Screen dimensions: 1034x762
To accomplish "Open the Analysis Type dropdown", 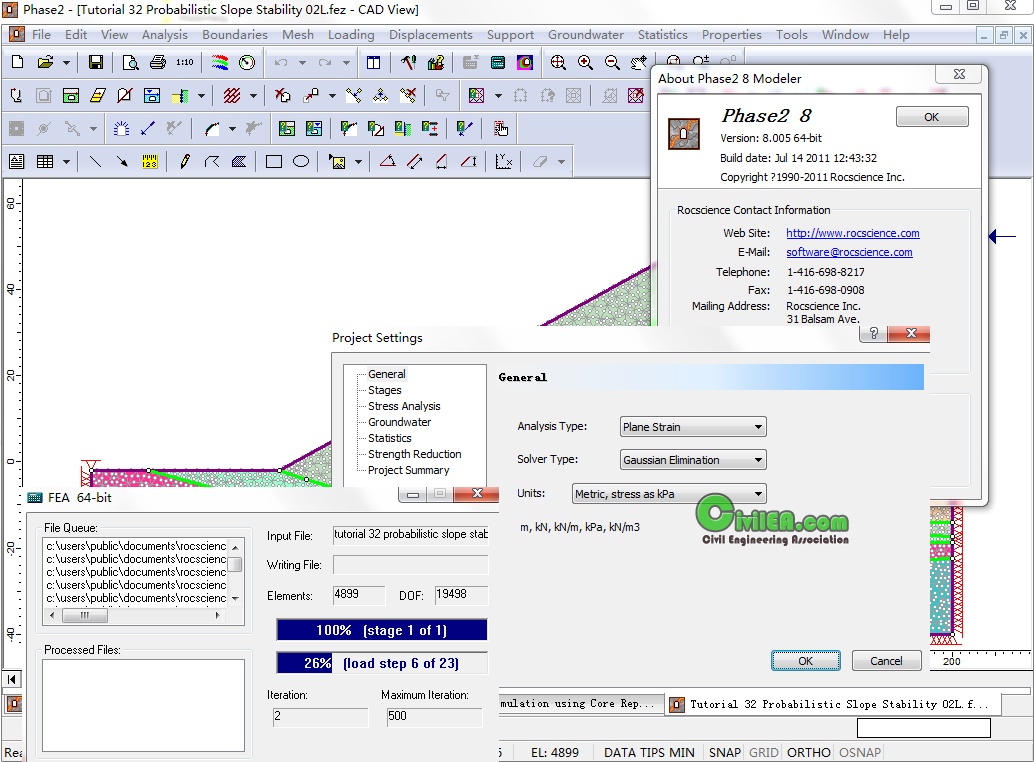I will 692,427.
